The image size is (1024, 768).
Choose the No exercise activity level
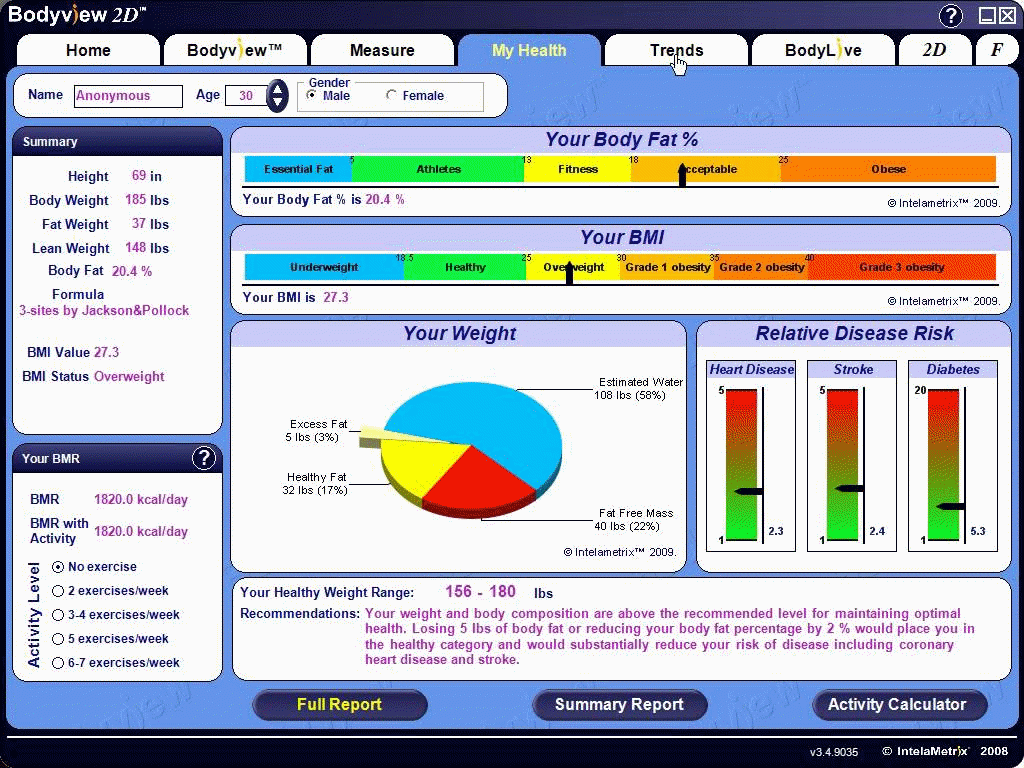click(x=58, y=567)
